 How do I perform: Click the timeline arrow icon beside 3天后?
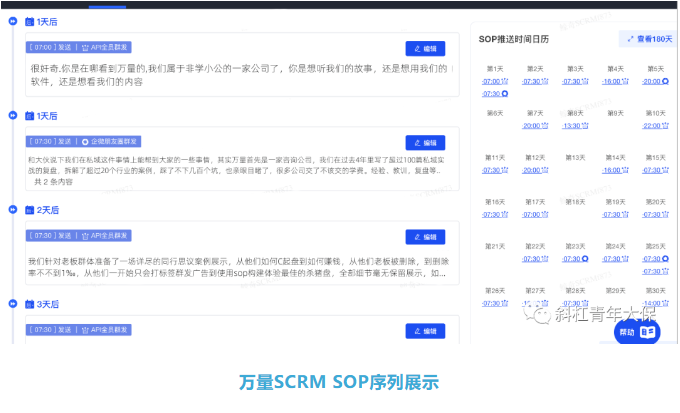coord(13,304)
